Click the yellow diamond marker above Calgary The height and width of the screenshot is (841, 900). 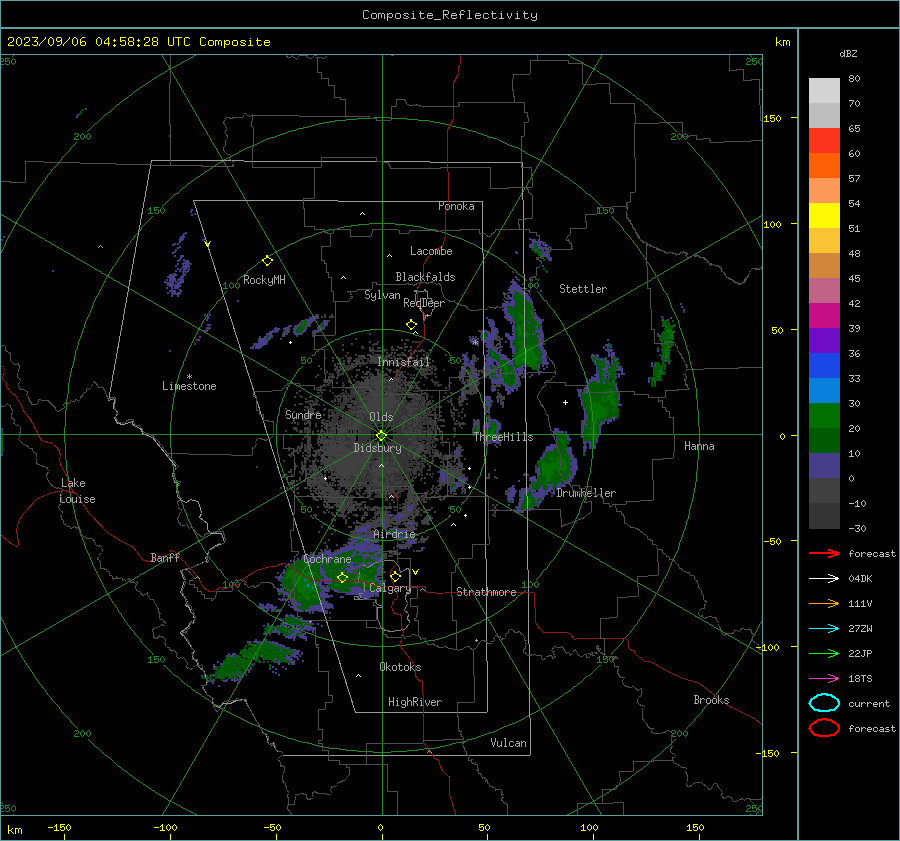pyautogui.click(x=395, y=576)
